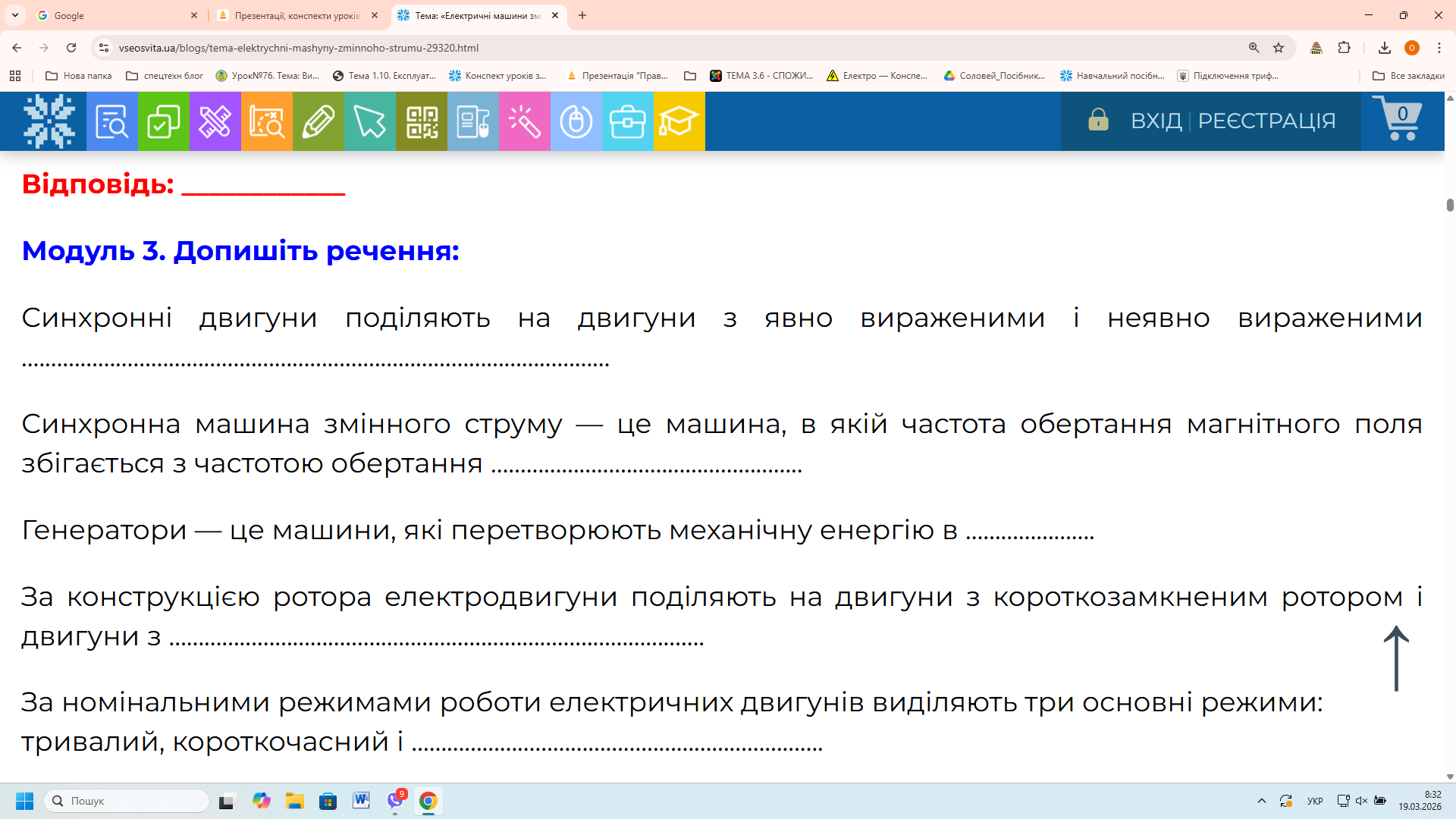Click the briefcase icon in site toolbar
Viewport: 1456px width, 819px height.
coord(627,121)
